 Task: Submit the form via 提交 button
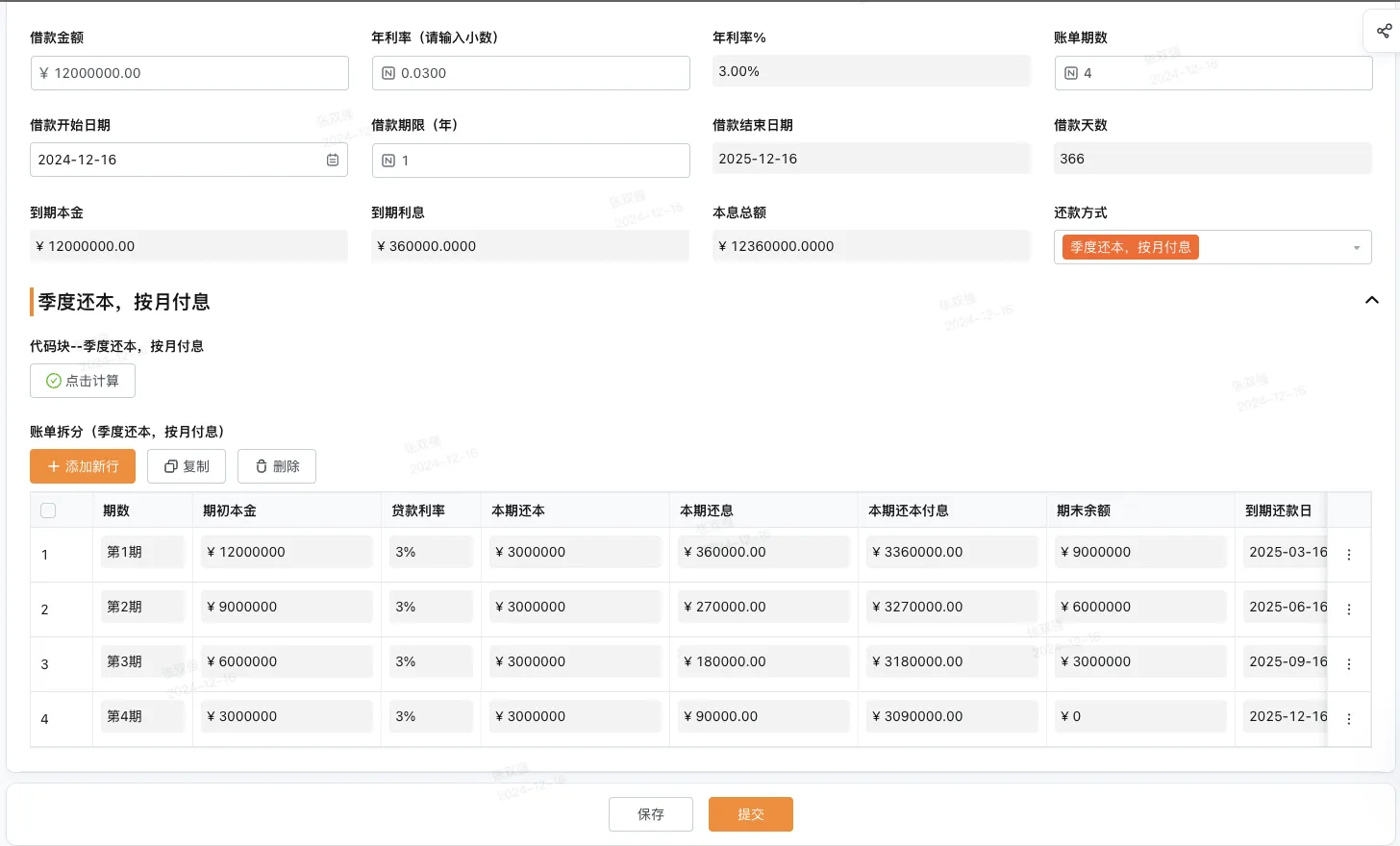pos(750,813)
